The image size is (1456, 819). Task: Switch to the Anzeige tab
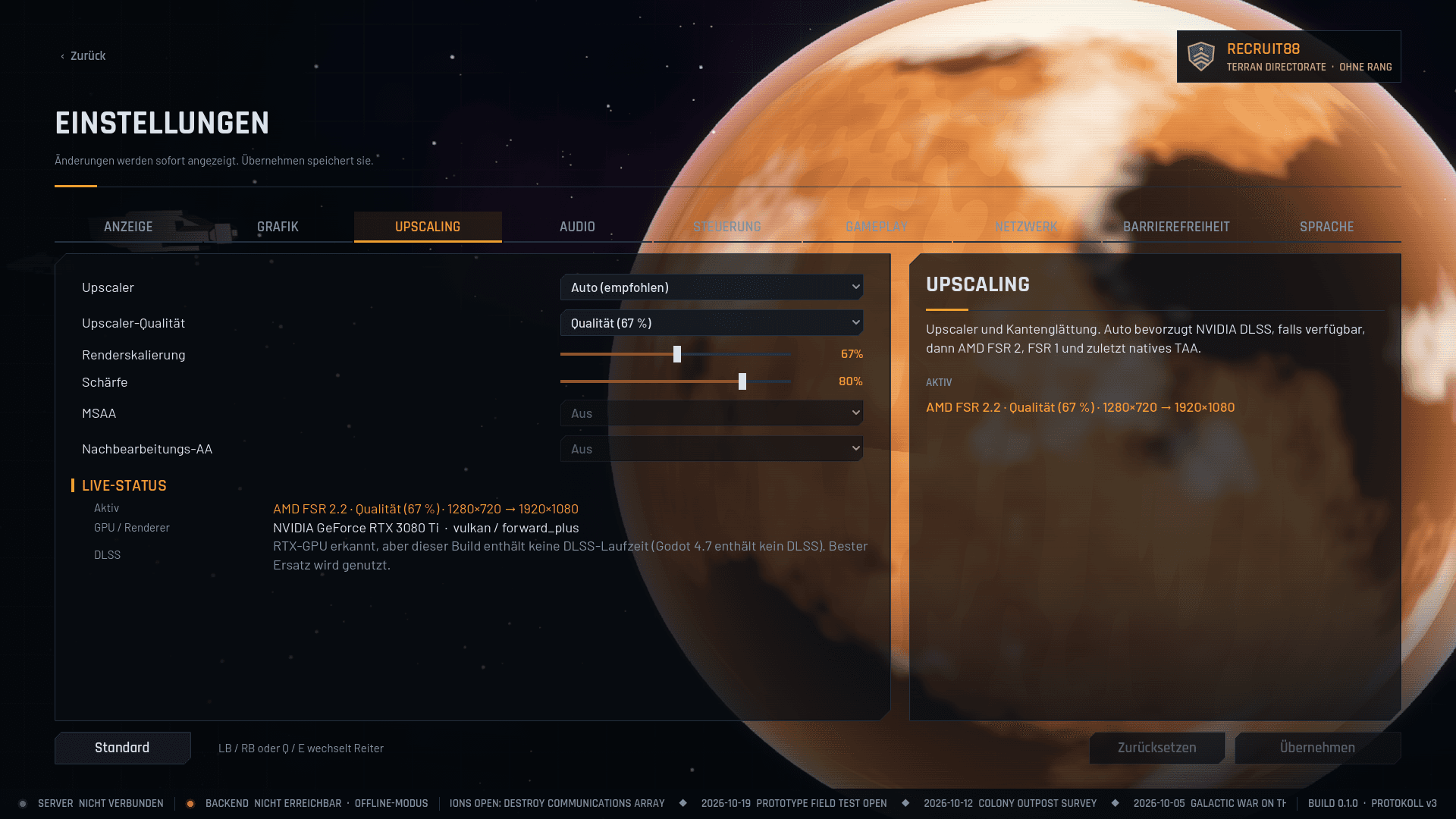[128, 227]
